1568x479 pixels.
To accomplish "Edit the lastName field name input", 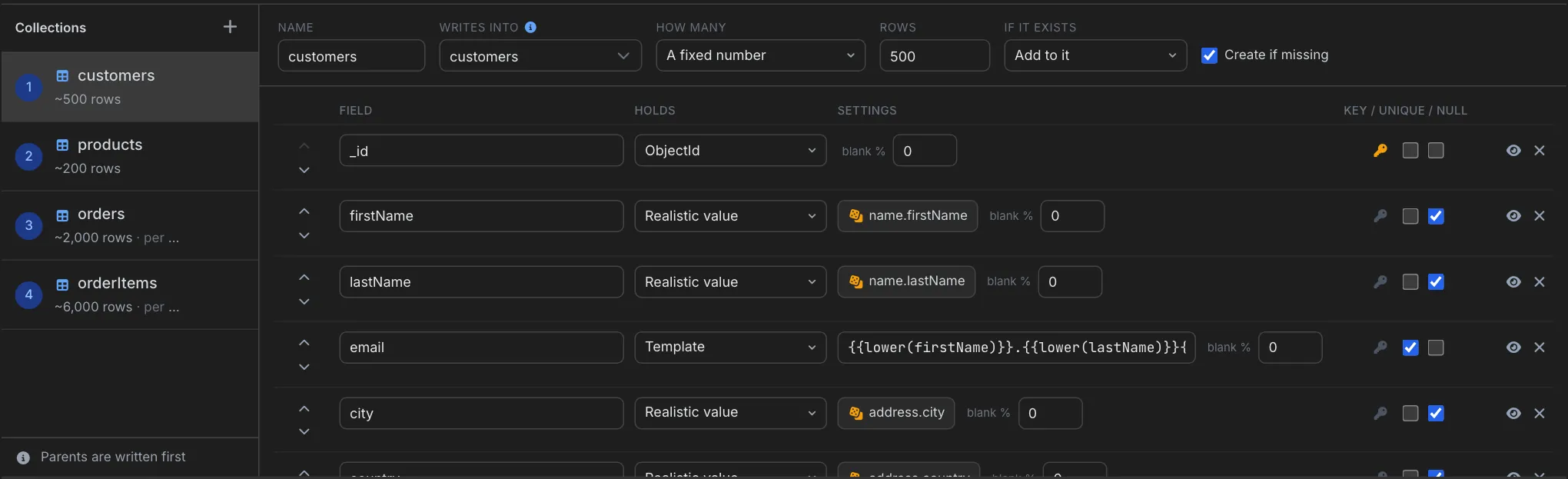I will tap(481, 282).
